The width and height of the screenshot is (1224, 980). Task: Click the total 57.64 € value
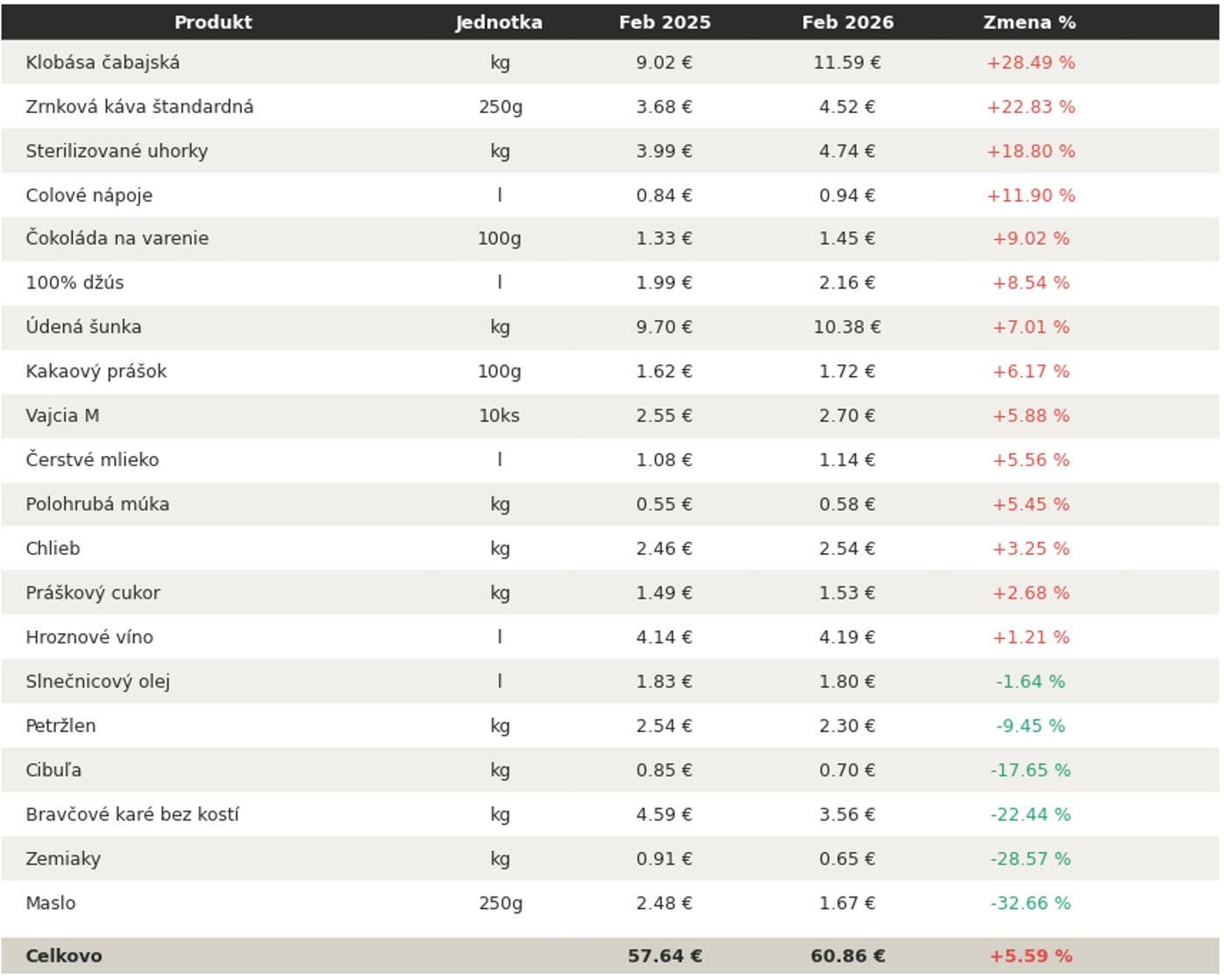pos(665,955)
